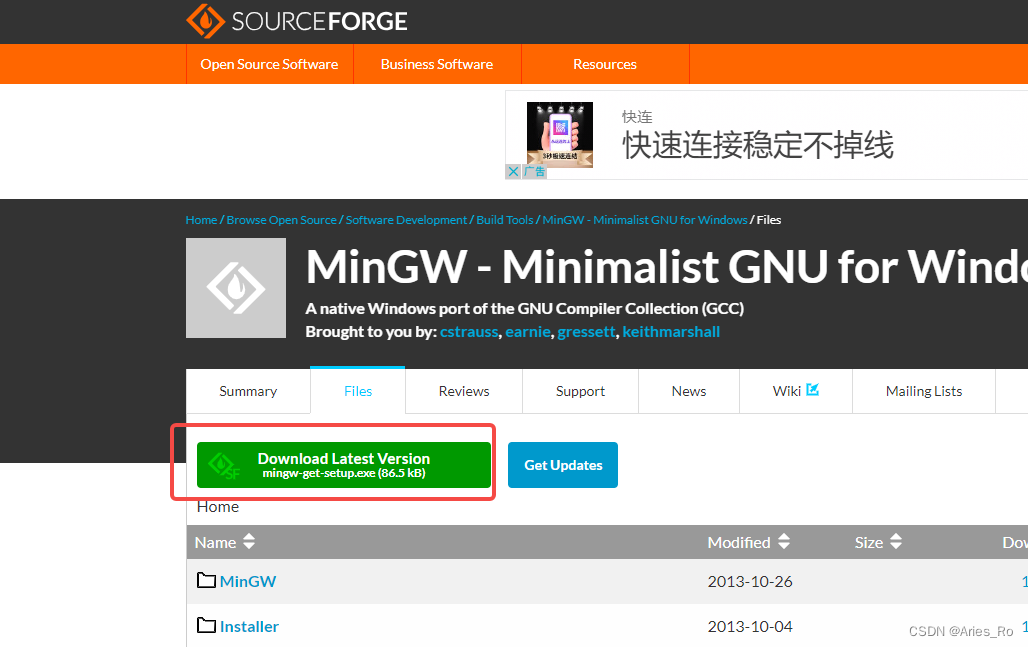Open the Mailing Lists tab

[x=924, y=391]
